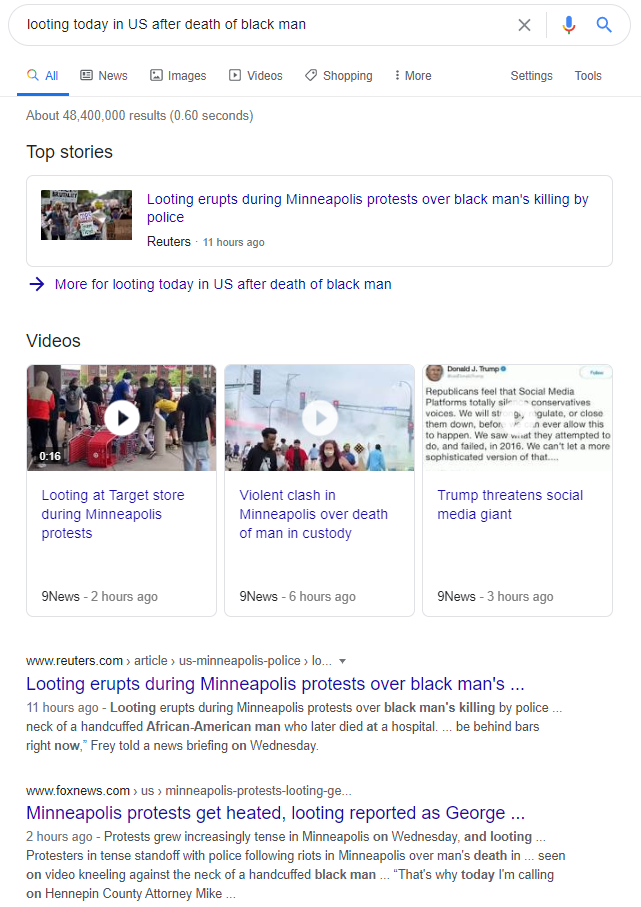This screenshot has width=641, height=907.
Task: Click the arrow icon beside More for looting
Action: pos(36,284)
